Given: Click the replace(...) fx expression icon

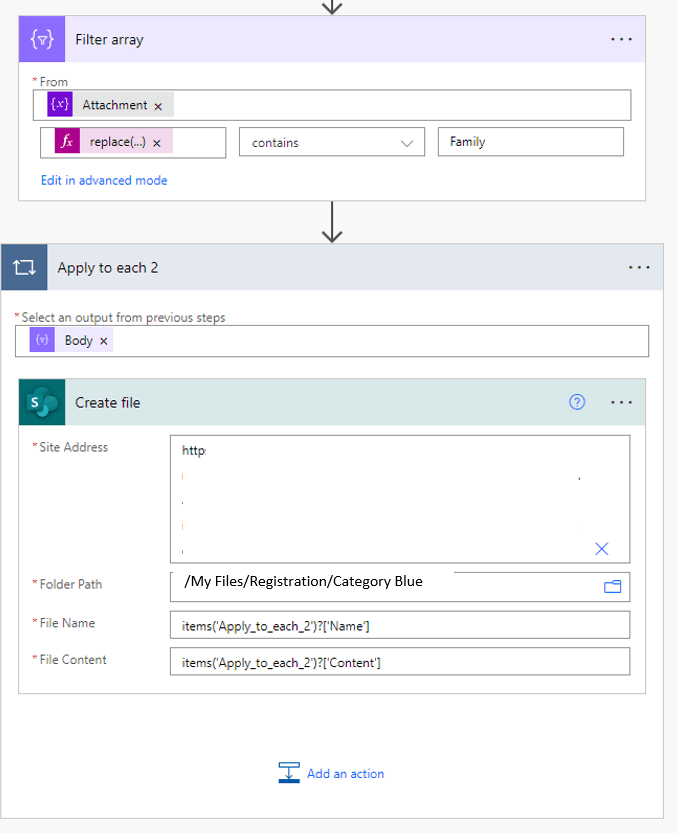Looking at the screenshot, I should click(67, 141).
